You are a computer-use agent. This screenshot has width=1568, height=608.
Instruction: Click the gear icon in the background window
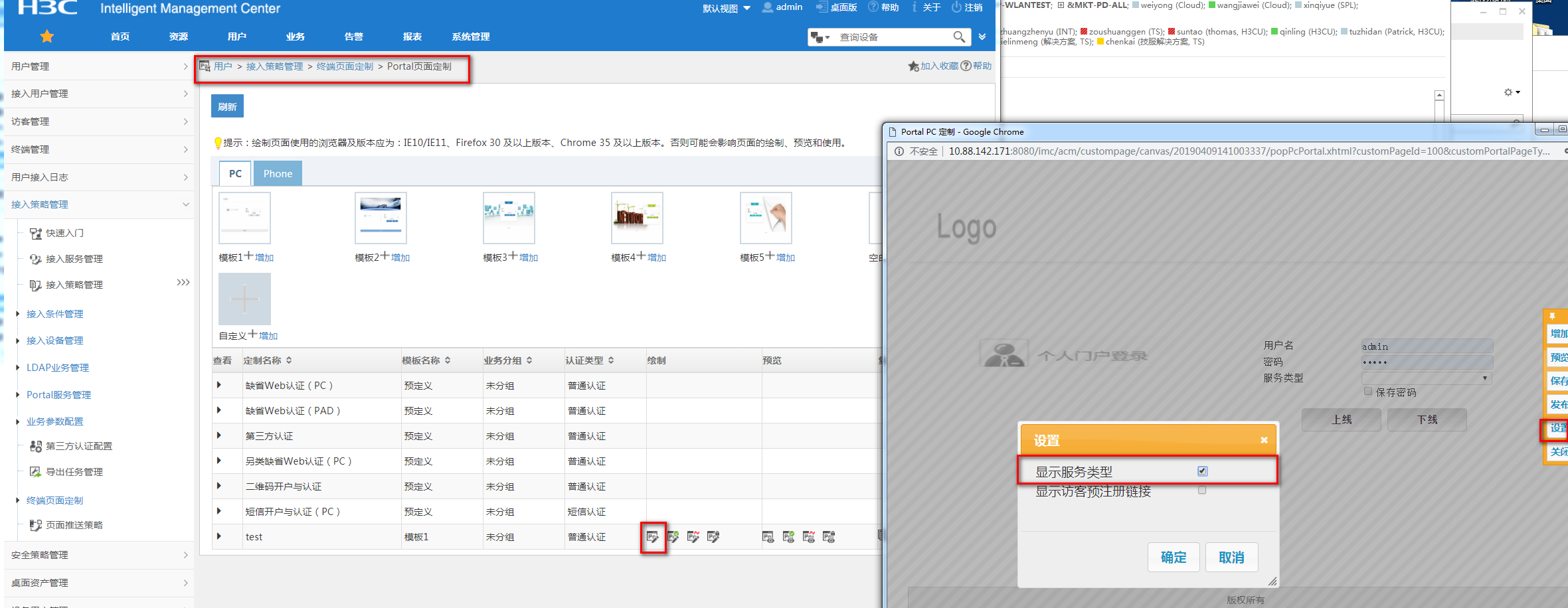pyautogui.click(x=1508, y=92)
